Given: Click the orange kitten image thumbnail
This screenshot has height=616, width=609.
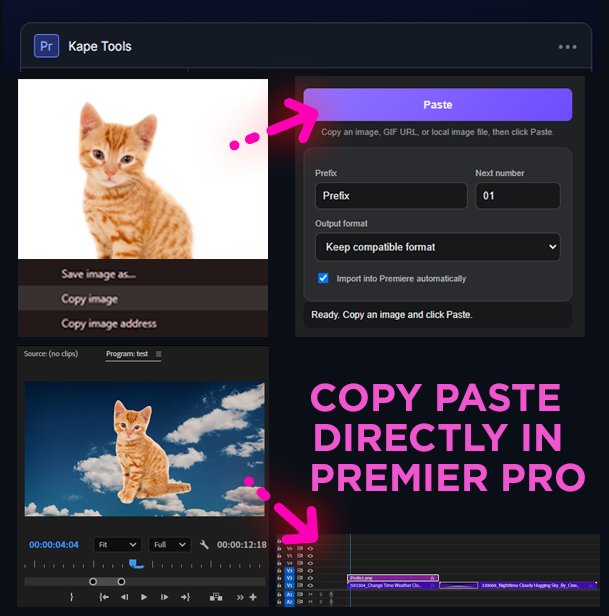Looking at the screenshot, I should (143, 169).
